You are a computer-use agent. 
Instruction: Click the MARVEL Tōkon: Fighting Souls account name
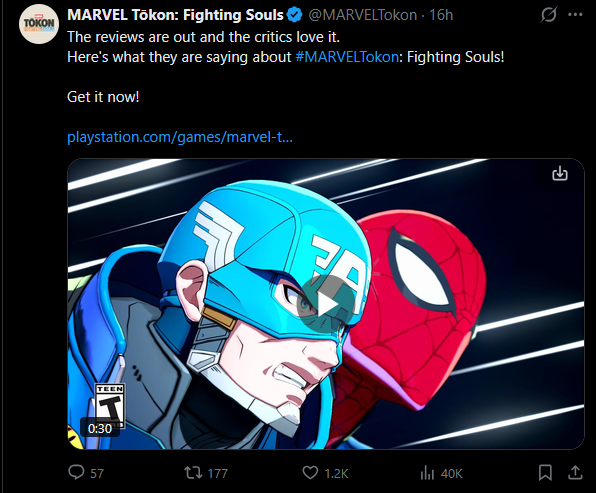(175, 15)
